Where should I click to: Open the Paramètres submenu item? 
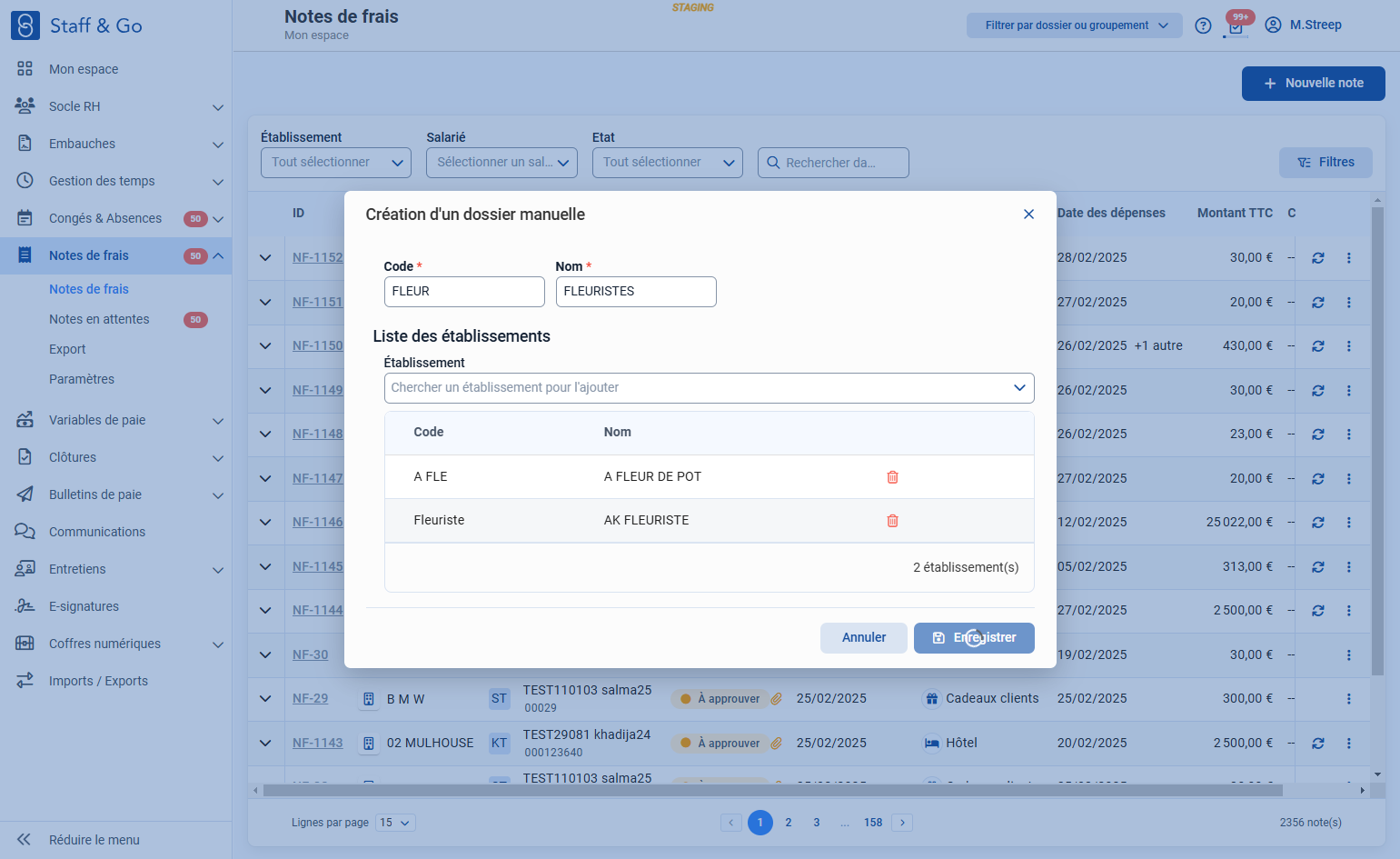pos(82,379)
